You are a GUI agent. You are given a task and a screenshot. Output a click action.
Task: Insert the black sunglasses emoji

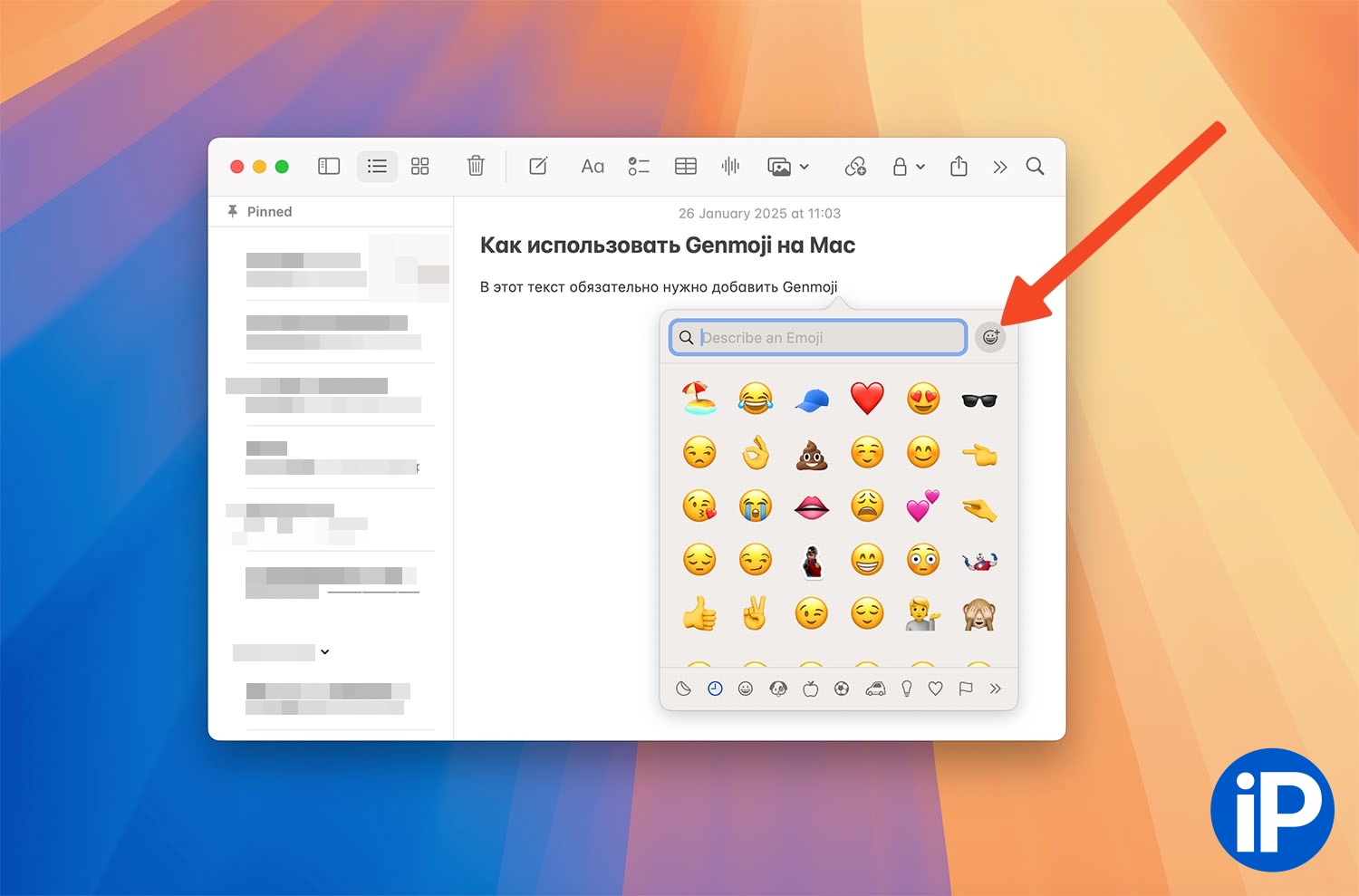coord(979,400)
